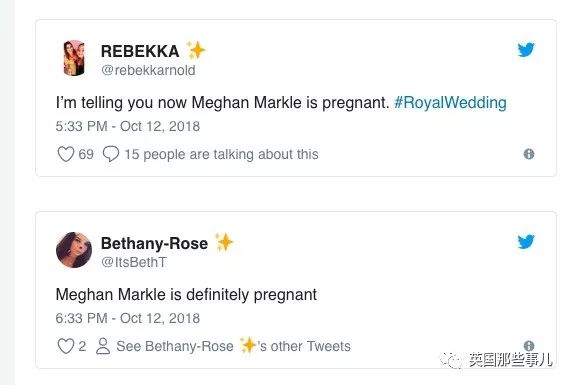
Task: Open REBEKKA's profile picture
Action: coord(74,58)
